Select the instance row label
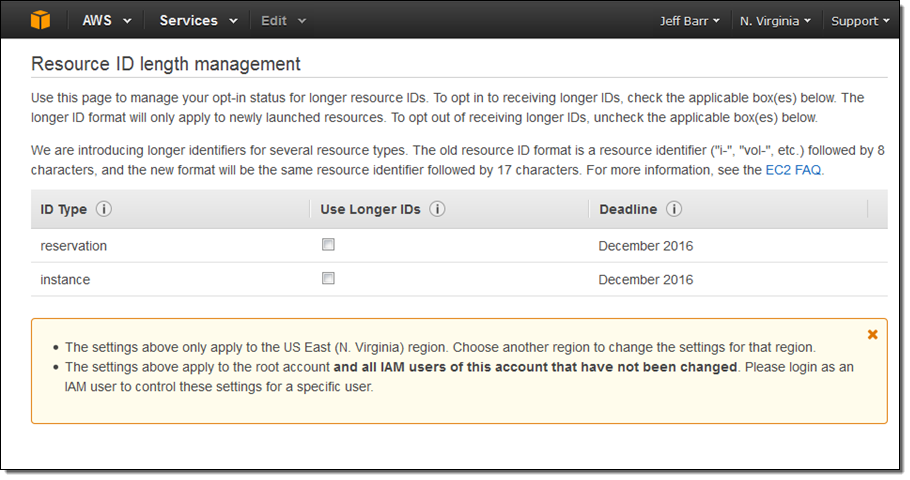910x480 pixels. 65,280
